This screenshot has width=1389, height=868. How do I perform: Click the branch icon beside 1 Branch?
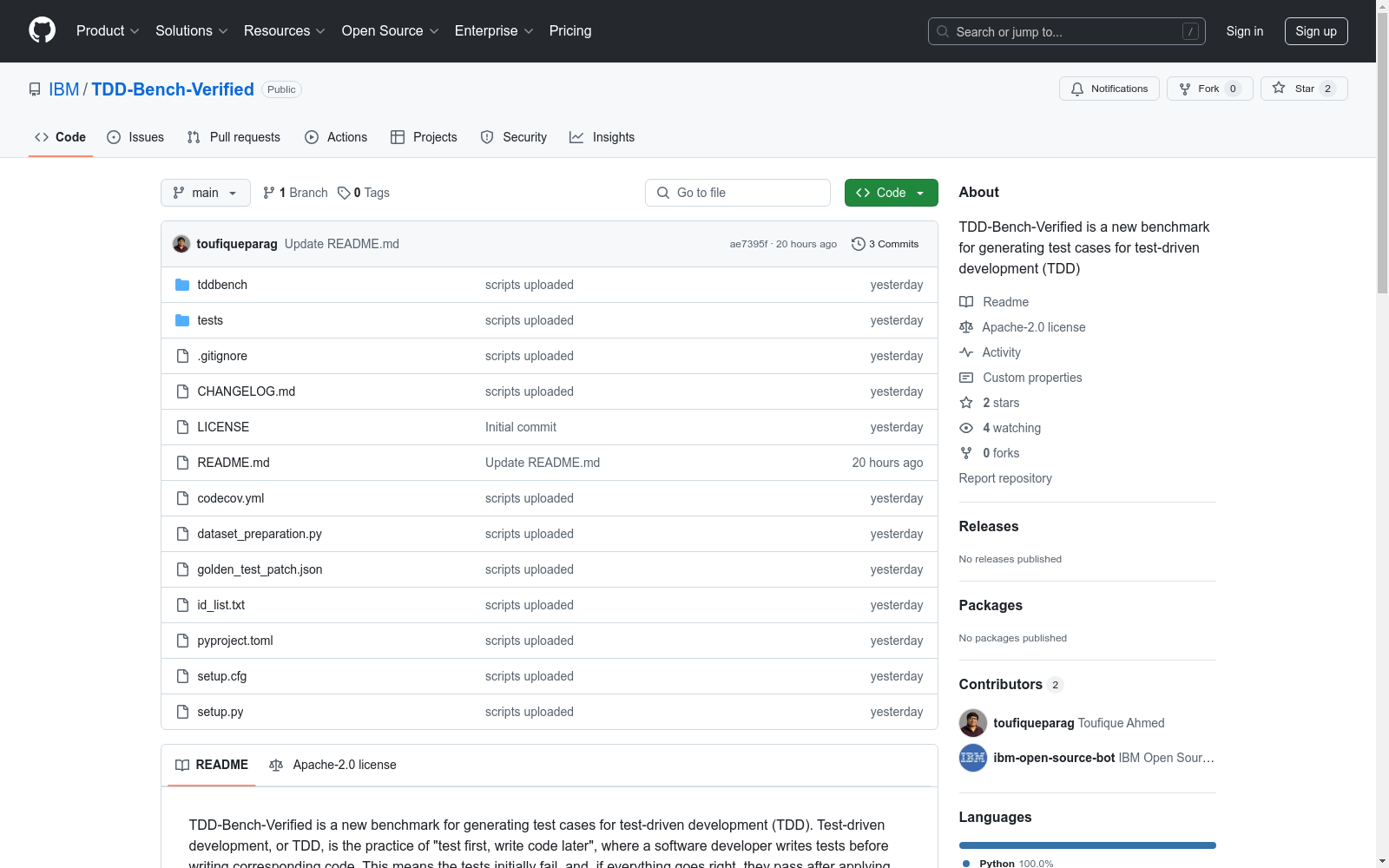269,193
